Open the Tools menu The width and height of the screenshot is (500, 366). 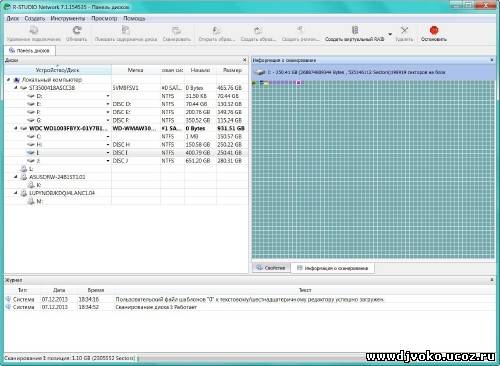coord(68,18)
